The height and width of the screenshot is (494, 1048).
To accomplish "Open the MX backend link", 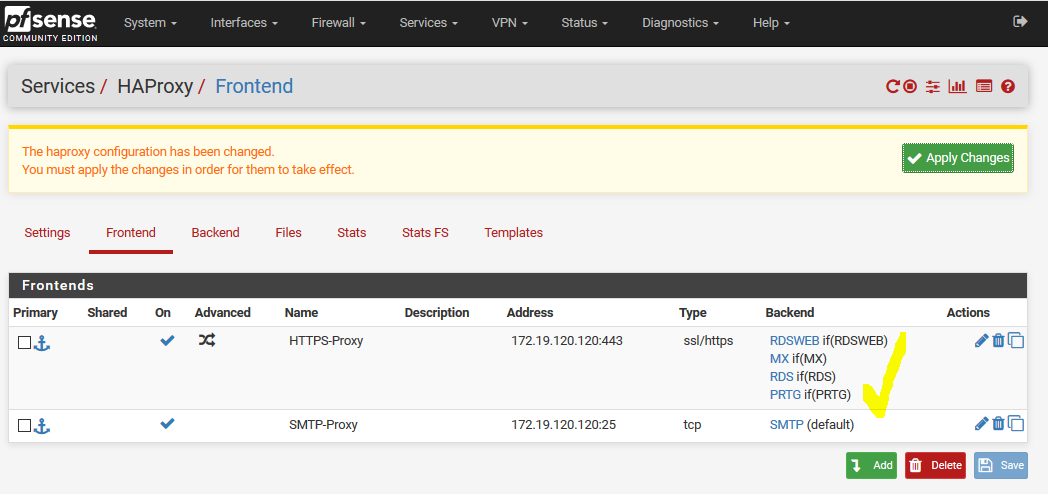I will click(779, 358).
